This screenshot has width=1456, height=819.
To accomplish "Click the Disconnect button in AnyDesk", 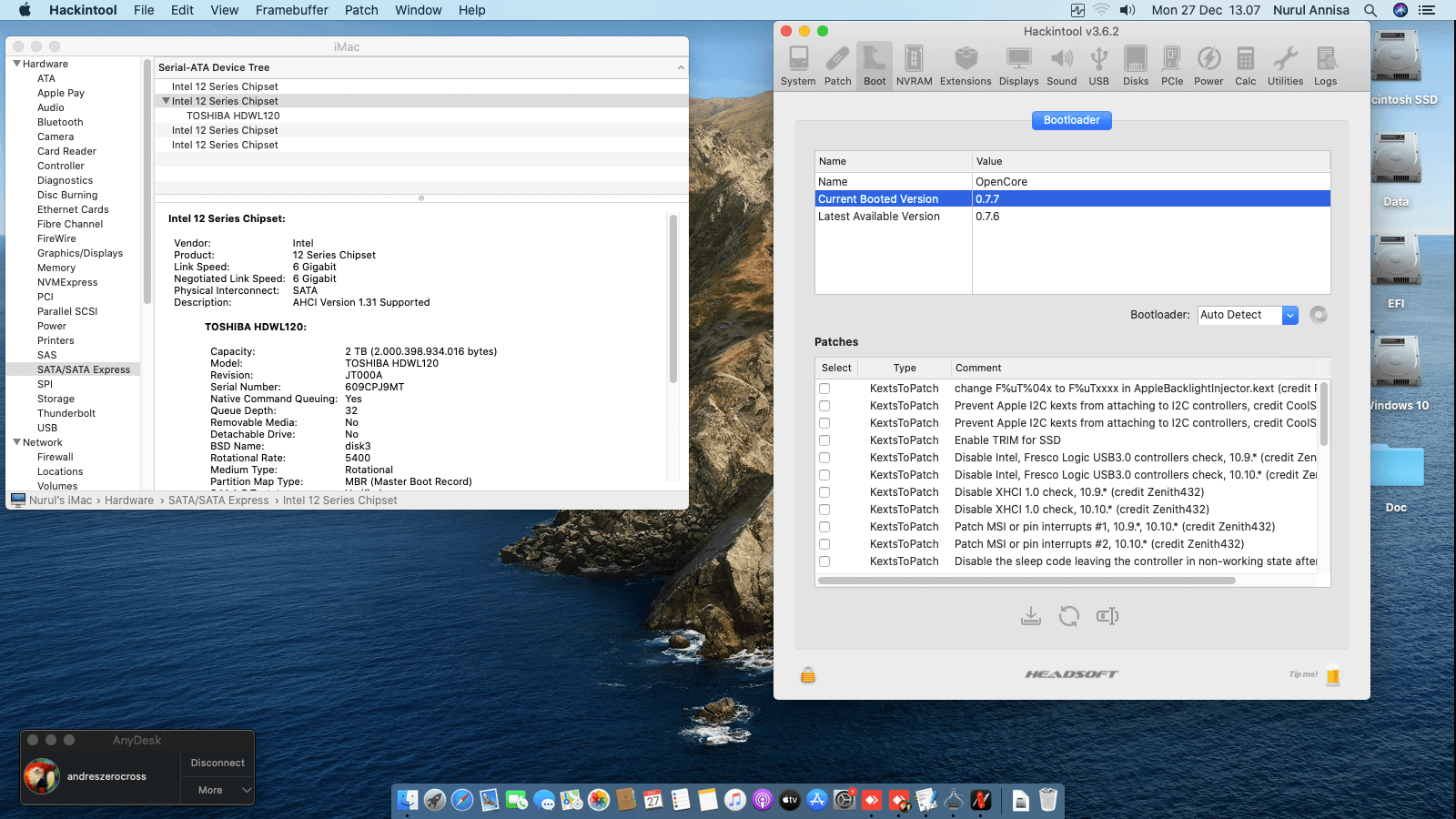I will pyautogui.click(x=217, y=763).
